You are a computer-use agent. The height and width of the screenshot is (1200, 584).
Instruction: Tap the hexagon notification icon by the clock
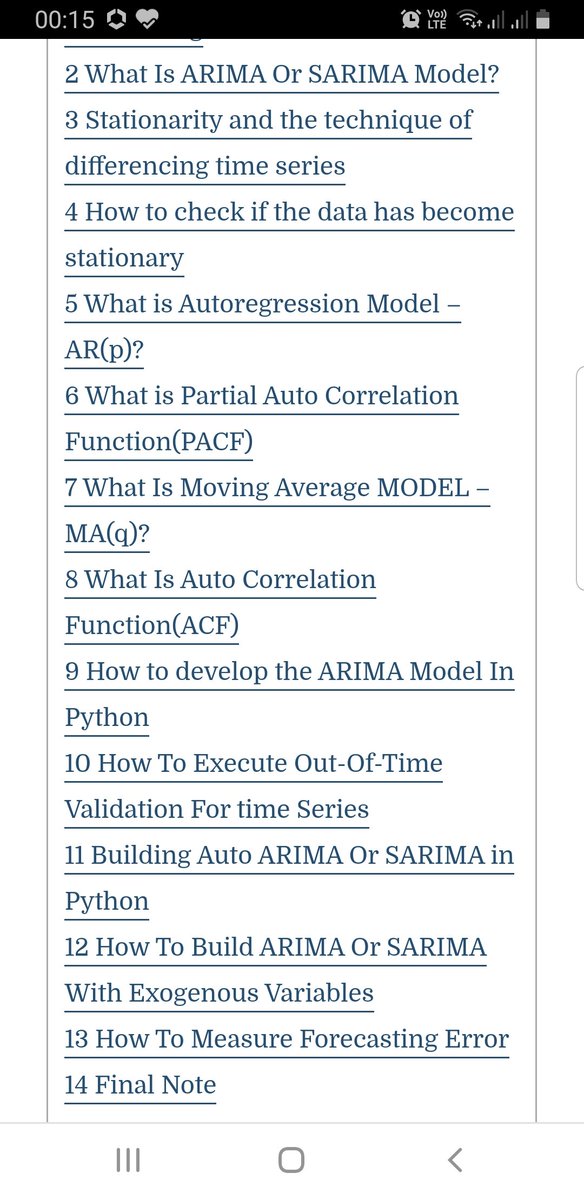[115, 19]
